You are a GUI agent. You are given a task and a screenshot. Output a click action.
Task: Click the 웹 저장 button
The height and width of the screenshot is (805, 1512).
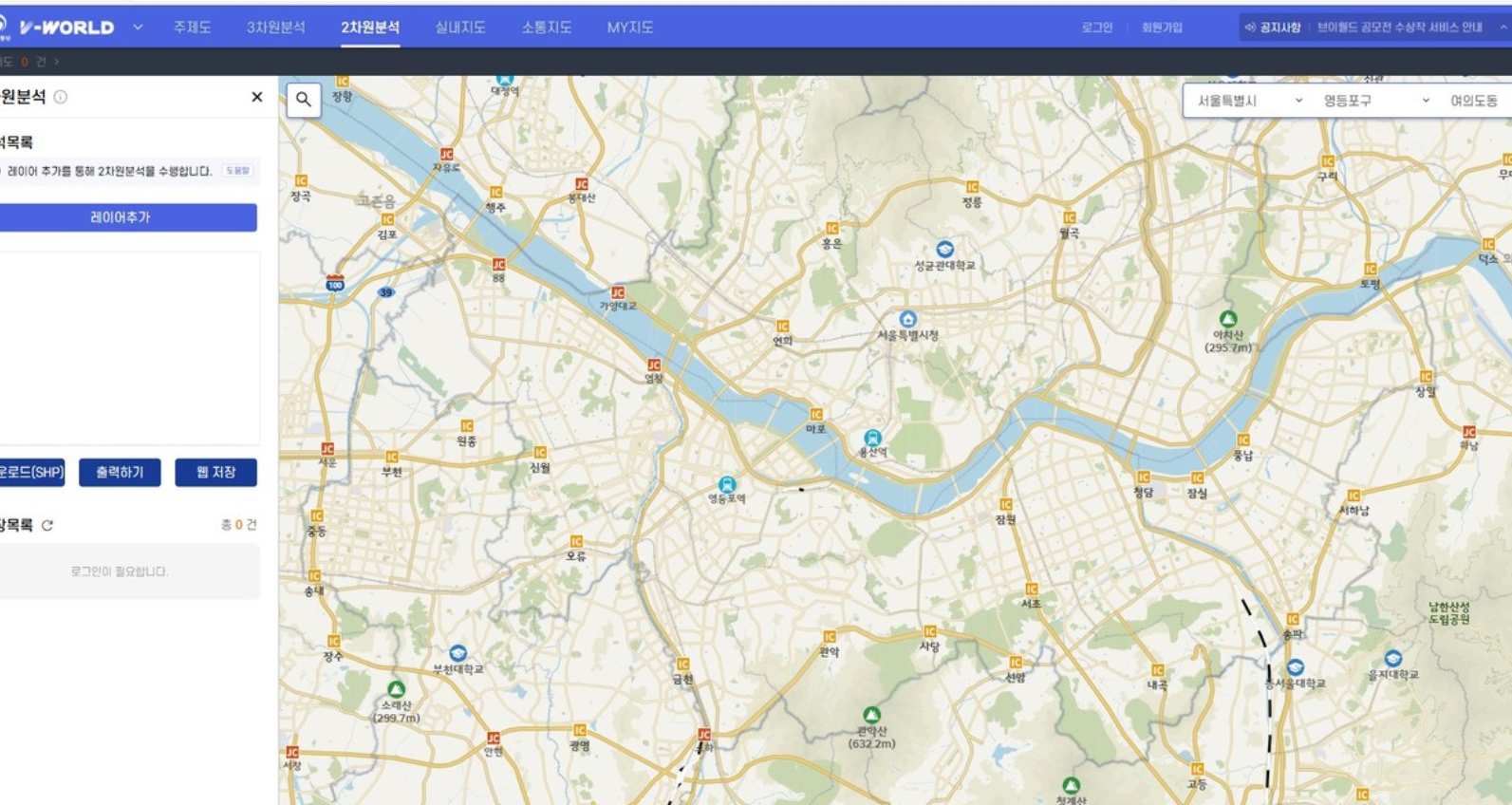(215, 473)
